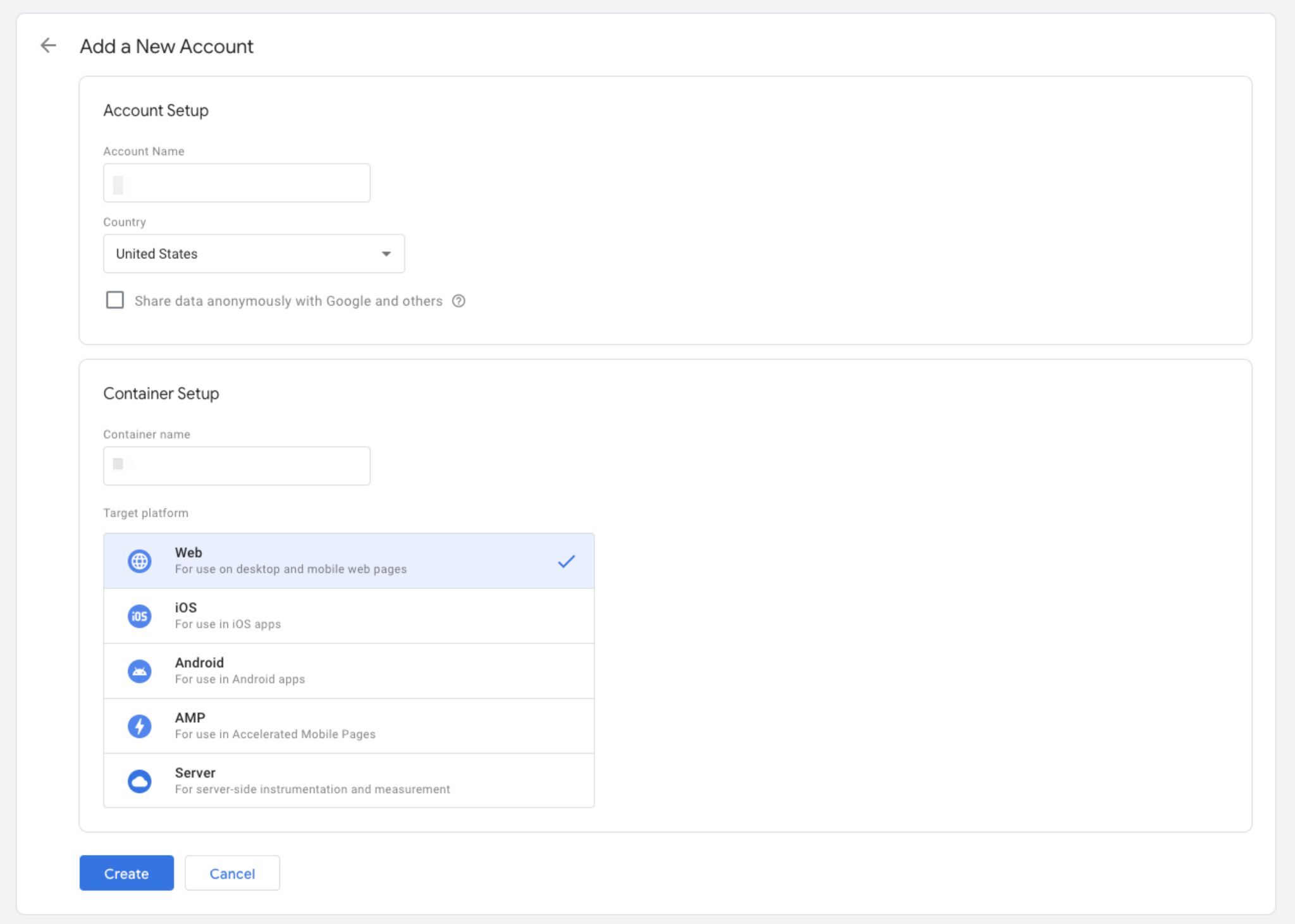
Task: Choose the AMP target platform row
Action: 348,726
